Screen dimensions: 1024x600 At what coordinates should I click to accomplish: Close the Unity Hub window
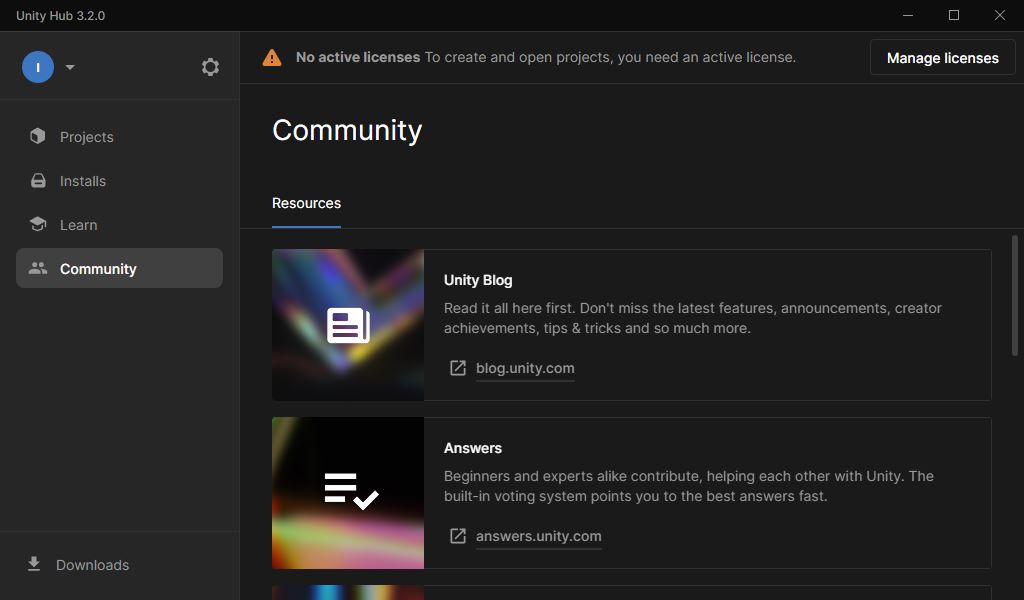(1000, 15)
